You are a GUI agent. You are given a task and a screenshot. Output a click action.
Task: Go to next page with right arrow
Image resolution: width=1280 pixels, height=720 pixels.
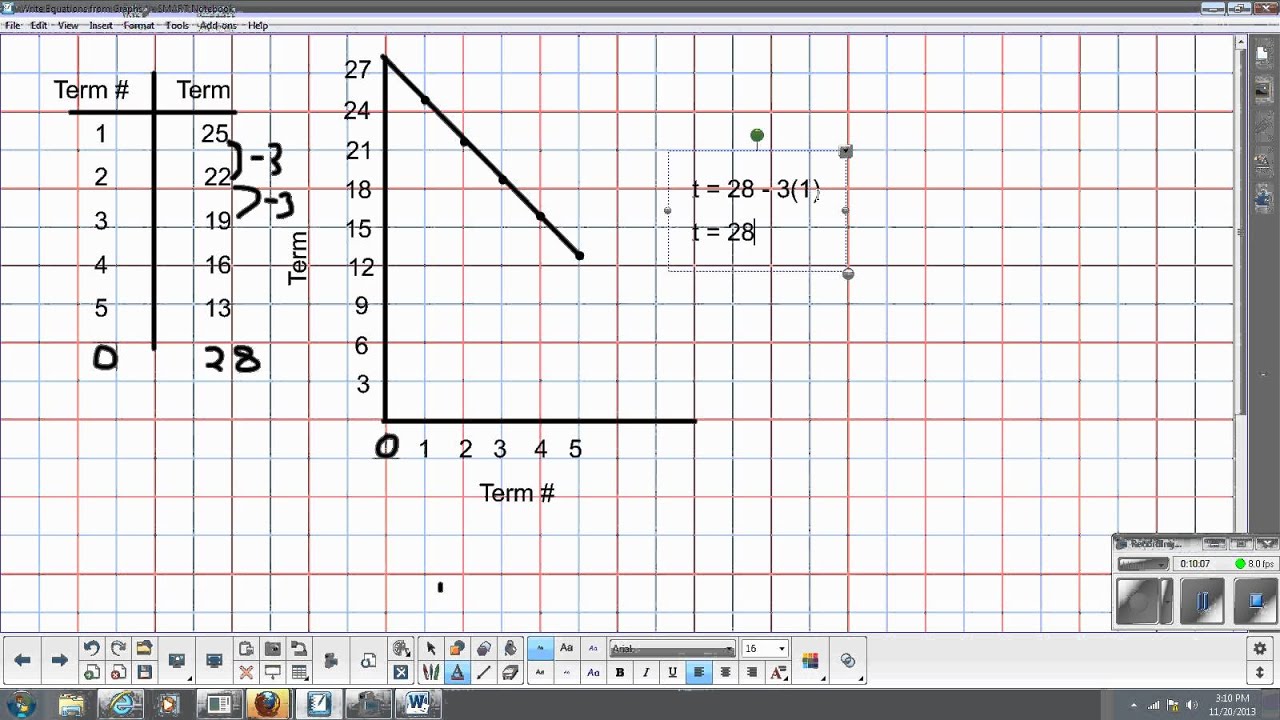[x=59, y=660]
